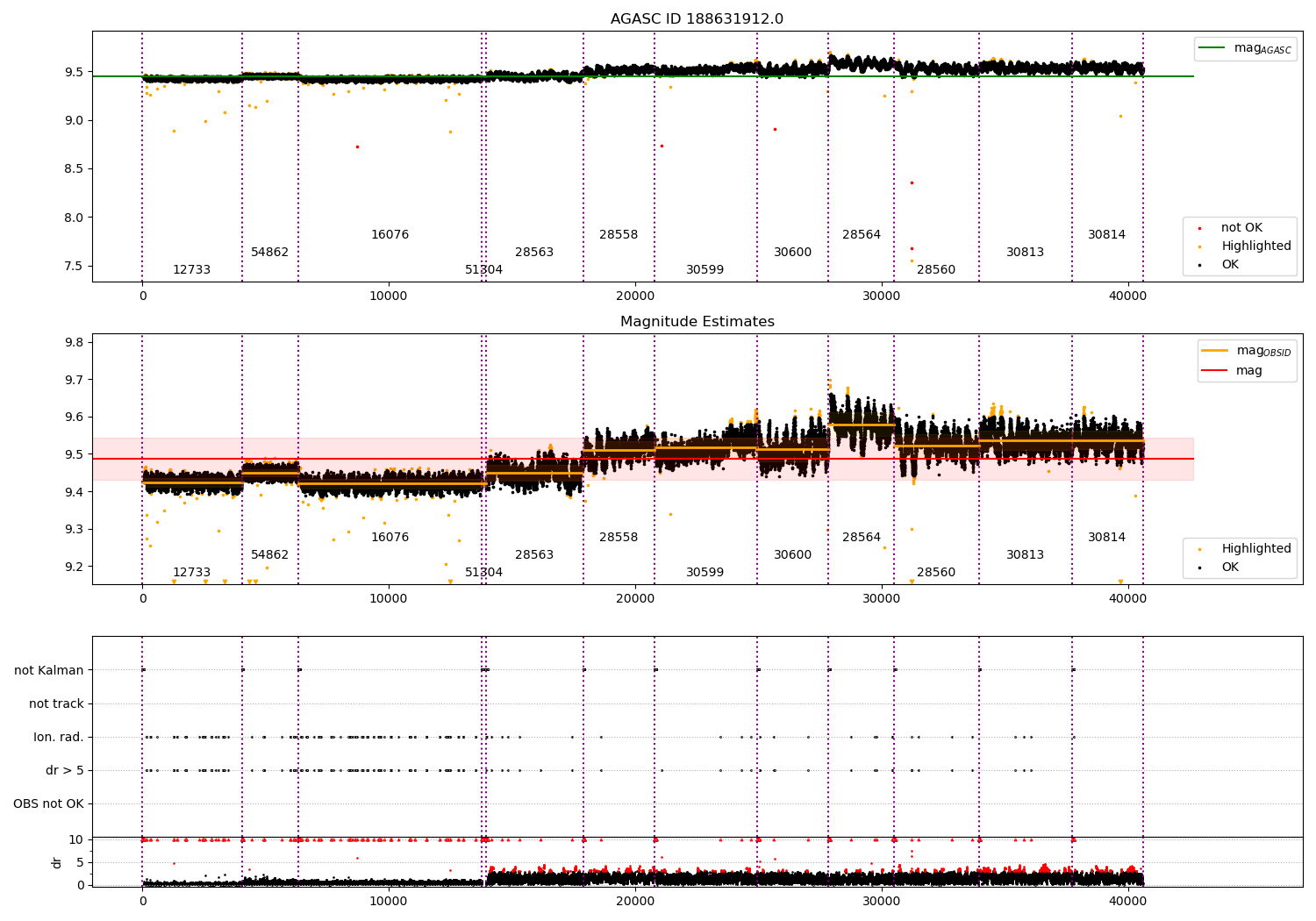The width and height of the screenshot is (1316, 921).
Task: Click 'Highlighted' in the middle plot's lower legend
Action: pos(1256,549)
